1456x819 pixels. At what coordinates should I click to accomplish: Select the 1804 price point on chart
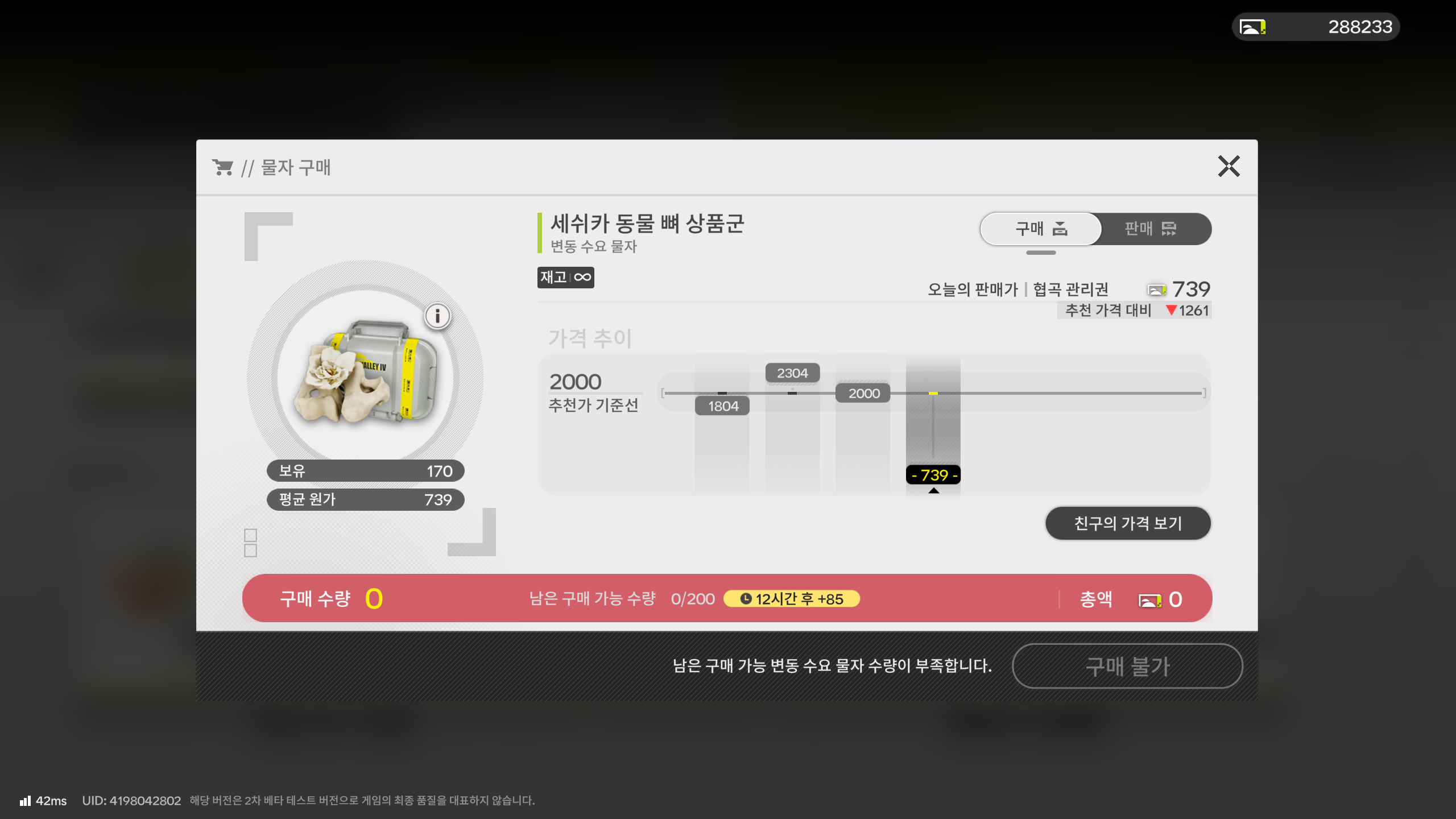tap(722, 406)
